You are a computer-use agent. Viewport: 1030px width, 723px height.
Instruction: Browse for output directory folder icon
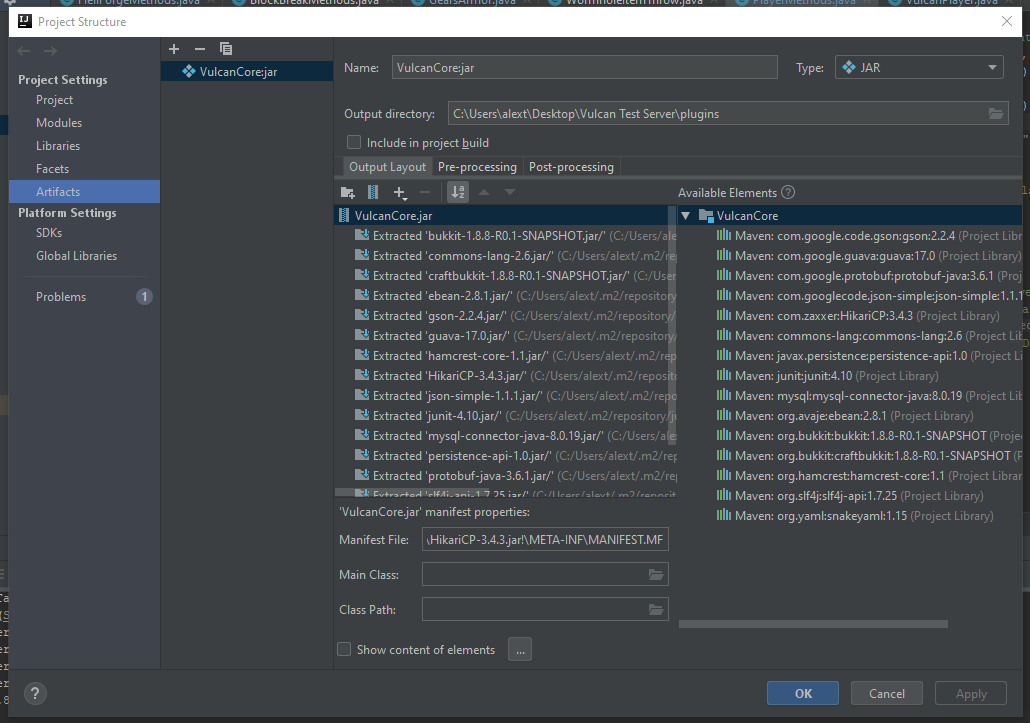[996, 114]
